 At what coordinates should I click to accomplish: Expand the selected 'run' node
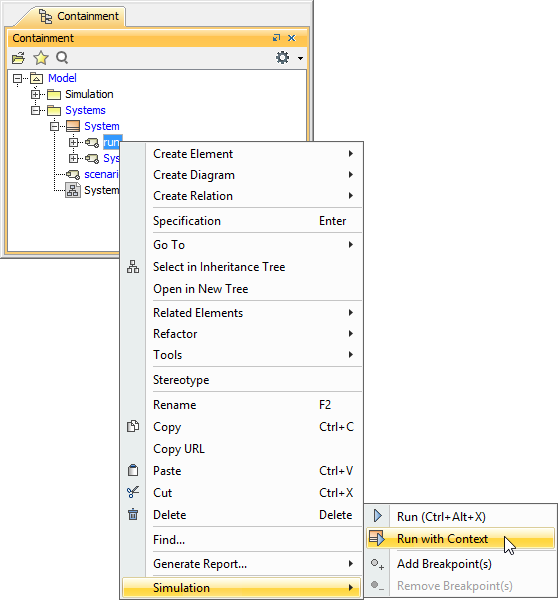coord(73,142)
